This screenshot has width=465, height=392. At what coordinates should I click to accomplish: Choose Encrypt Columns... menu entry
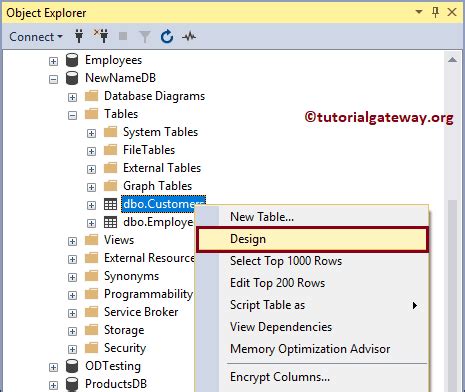[x=312, y=377]
